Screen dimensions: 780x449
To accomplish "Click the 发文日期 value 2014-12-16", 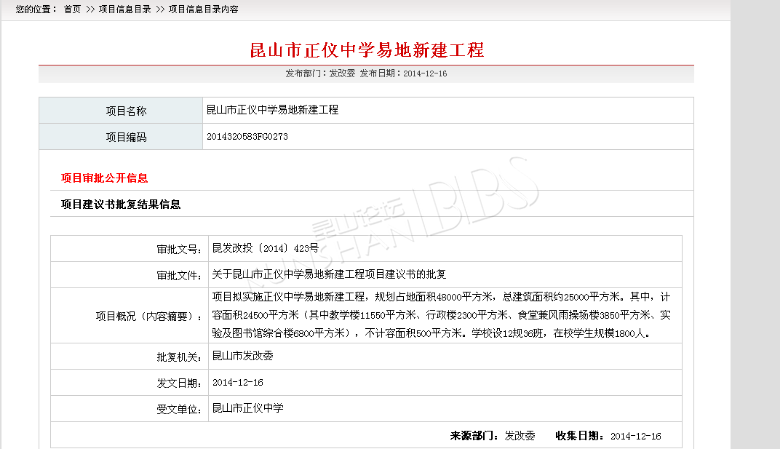I will (237, 382).
